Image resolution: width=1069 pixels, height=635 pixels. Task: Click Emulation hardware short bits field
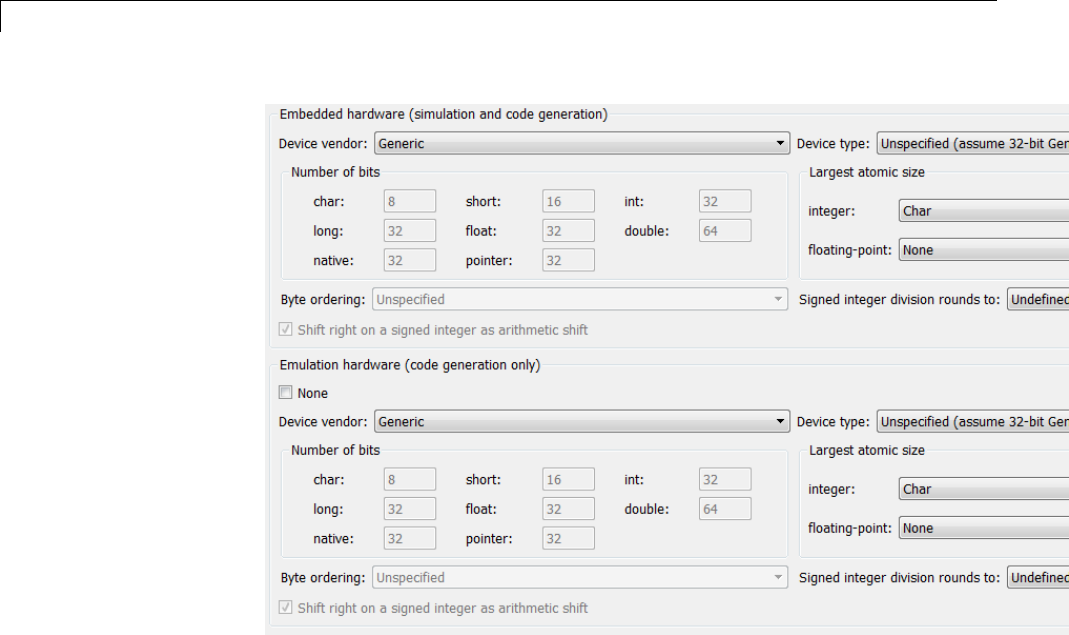[x=568, y=480]
